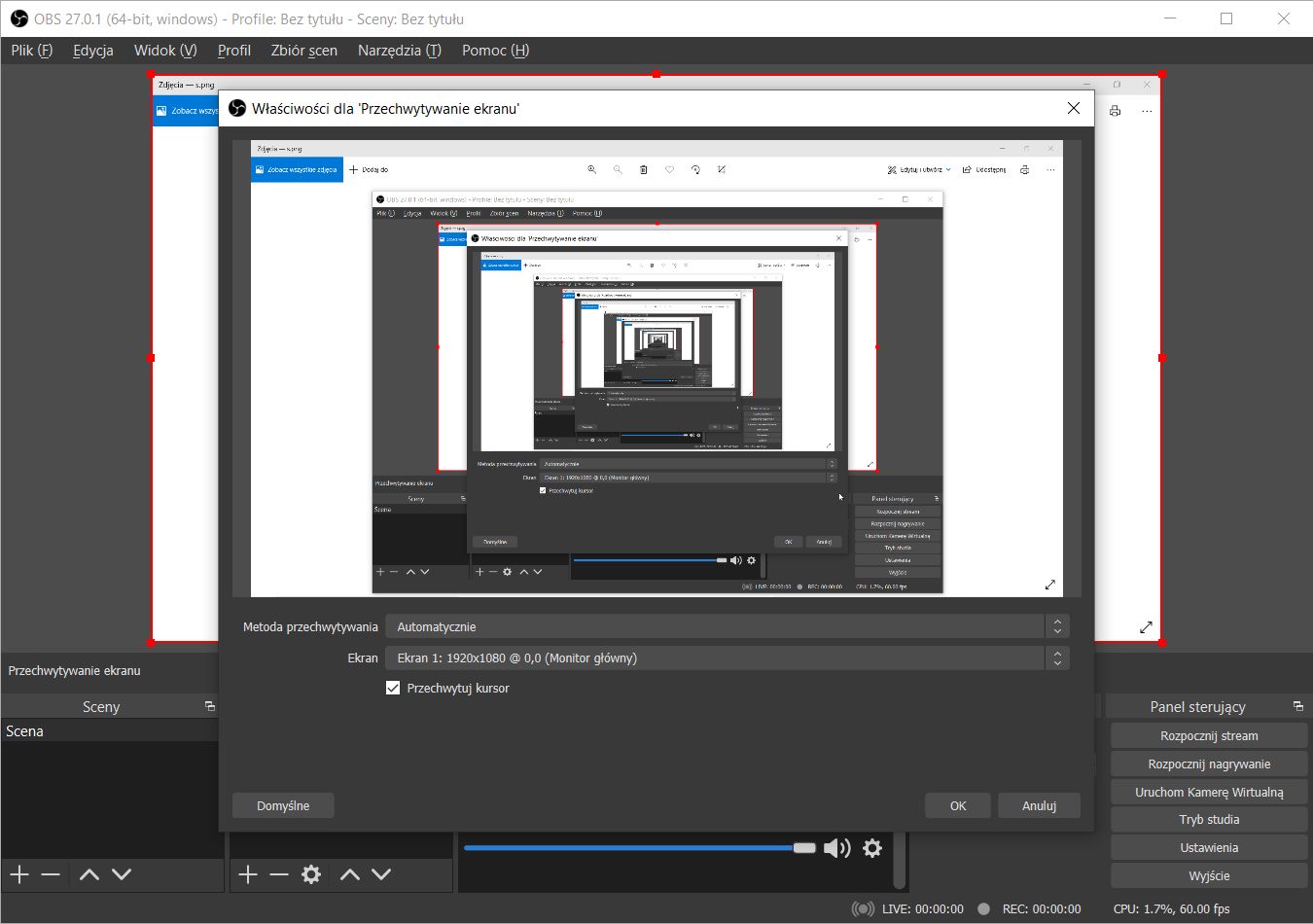The image size is (1313, 924).
Task: Click the LIVE broadcast icon in the status bar
Action: click(x=863, y=908)
